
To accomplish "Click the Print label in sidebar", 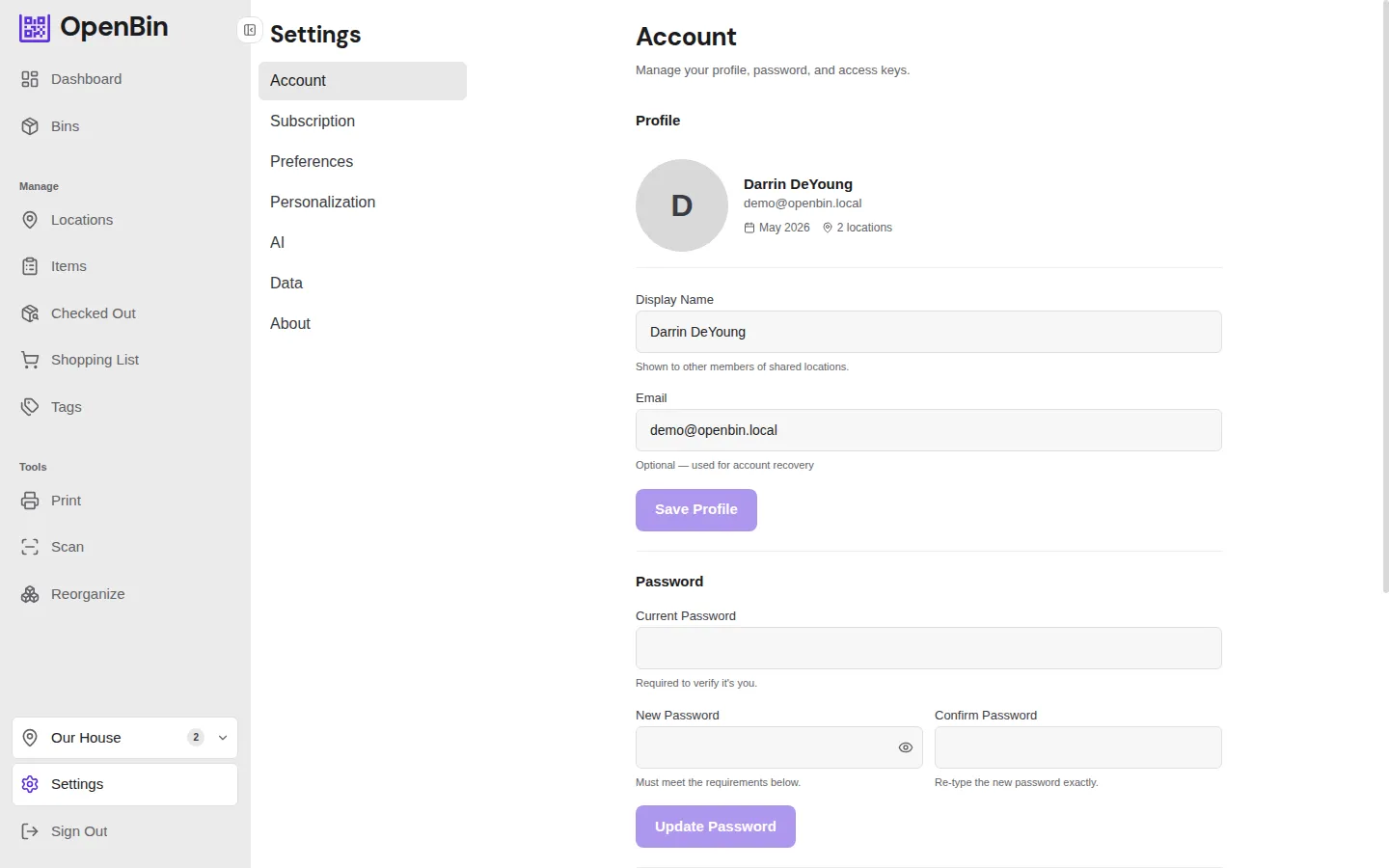I will tap(67, 501).
